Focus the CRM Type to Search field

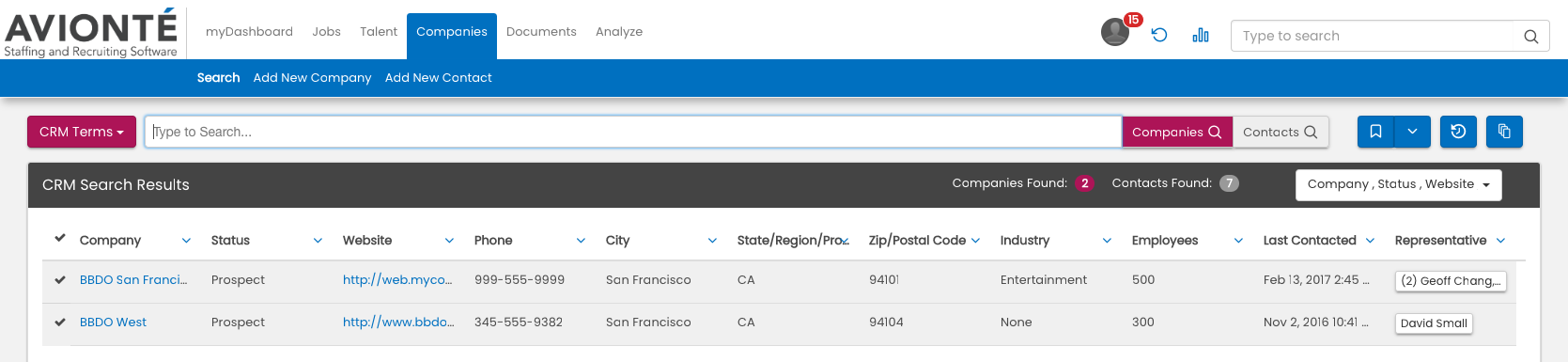633,132
